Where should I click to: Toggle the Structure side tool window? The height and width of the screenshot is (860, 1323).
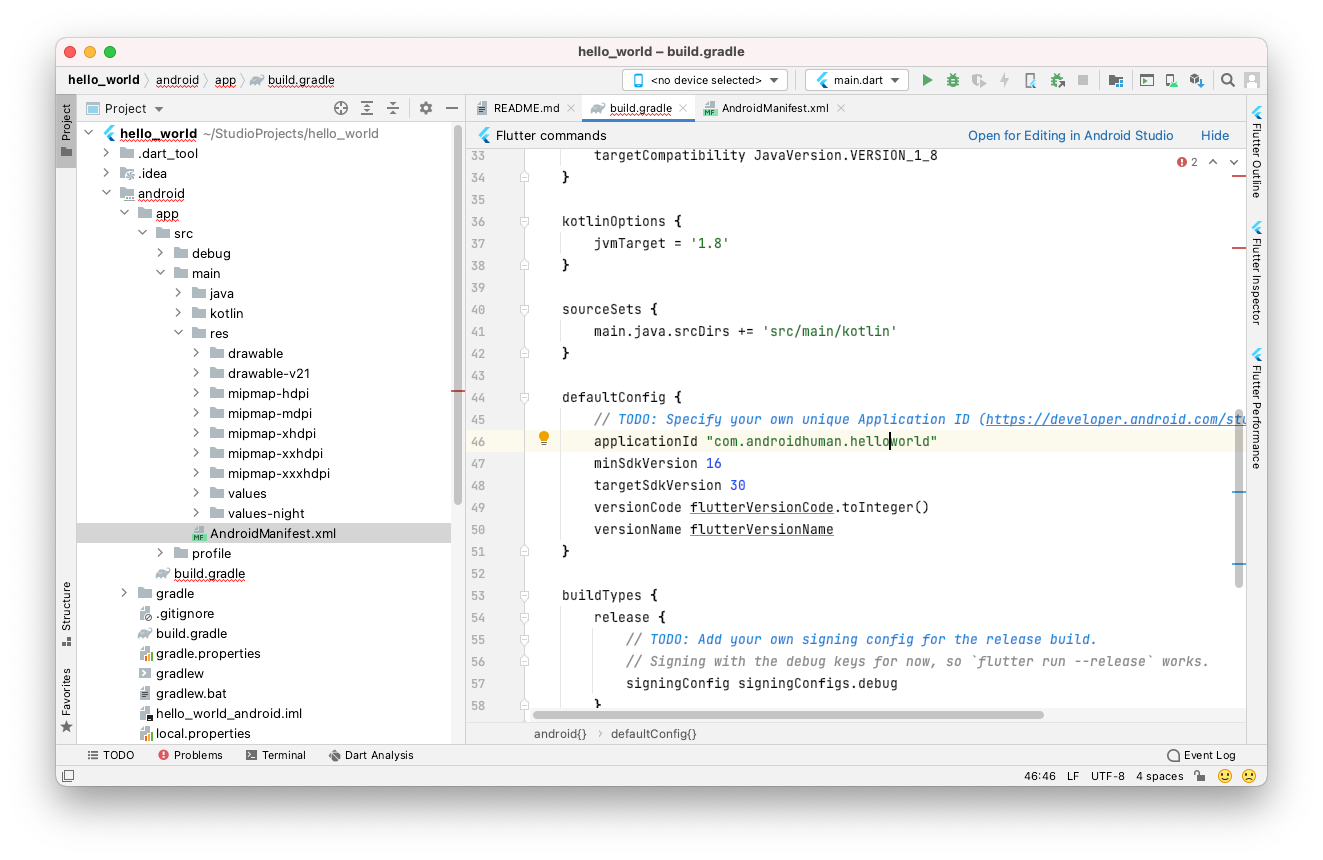[66, 613]
